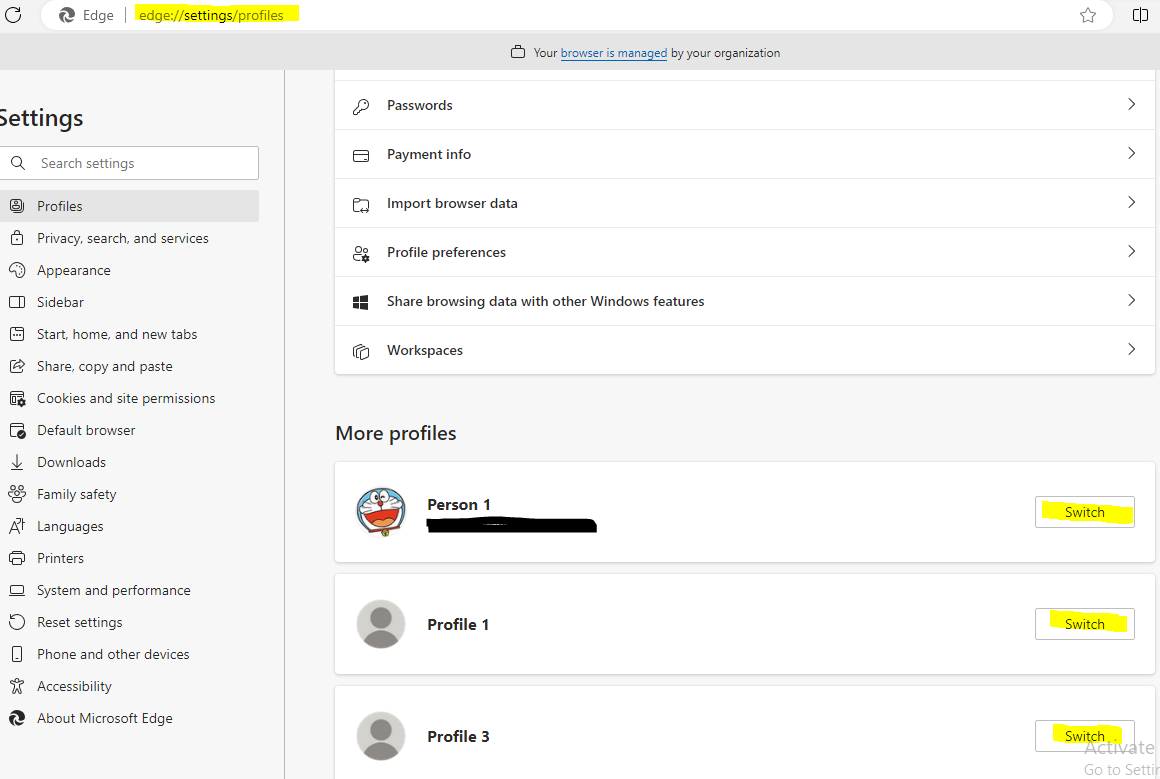Click the search magnifier icon in Settings

point(18,163)
